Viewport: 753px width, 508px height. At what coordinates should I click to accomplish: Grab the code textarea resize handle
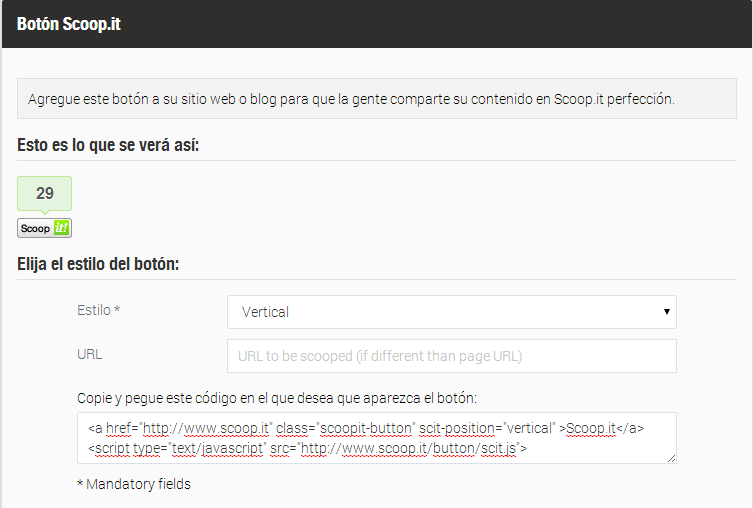[671, 459]
